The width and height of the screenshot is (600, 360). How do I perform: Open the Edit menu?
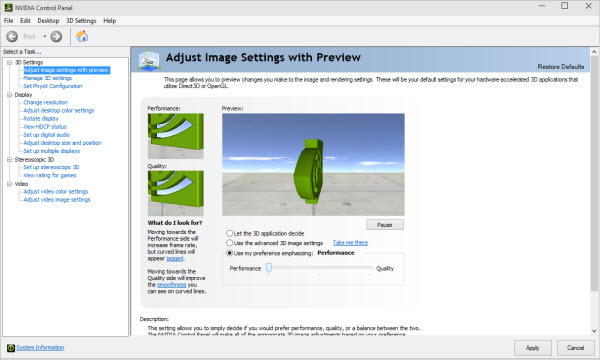coord(25,21)
